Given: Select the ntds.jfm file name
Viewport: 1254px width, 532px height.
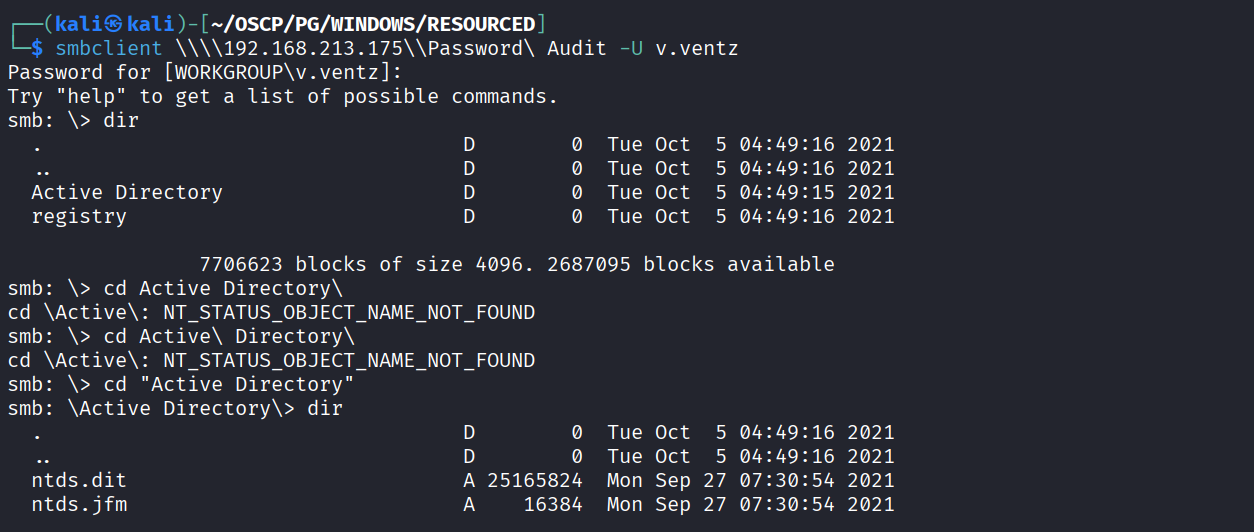Looking at the screenshot, I should pyautogui.click(x=79, y=504).
